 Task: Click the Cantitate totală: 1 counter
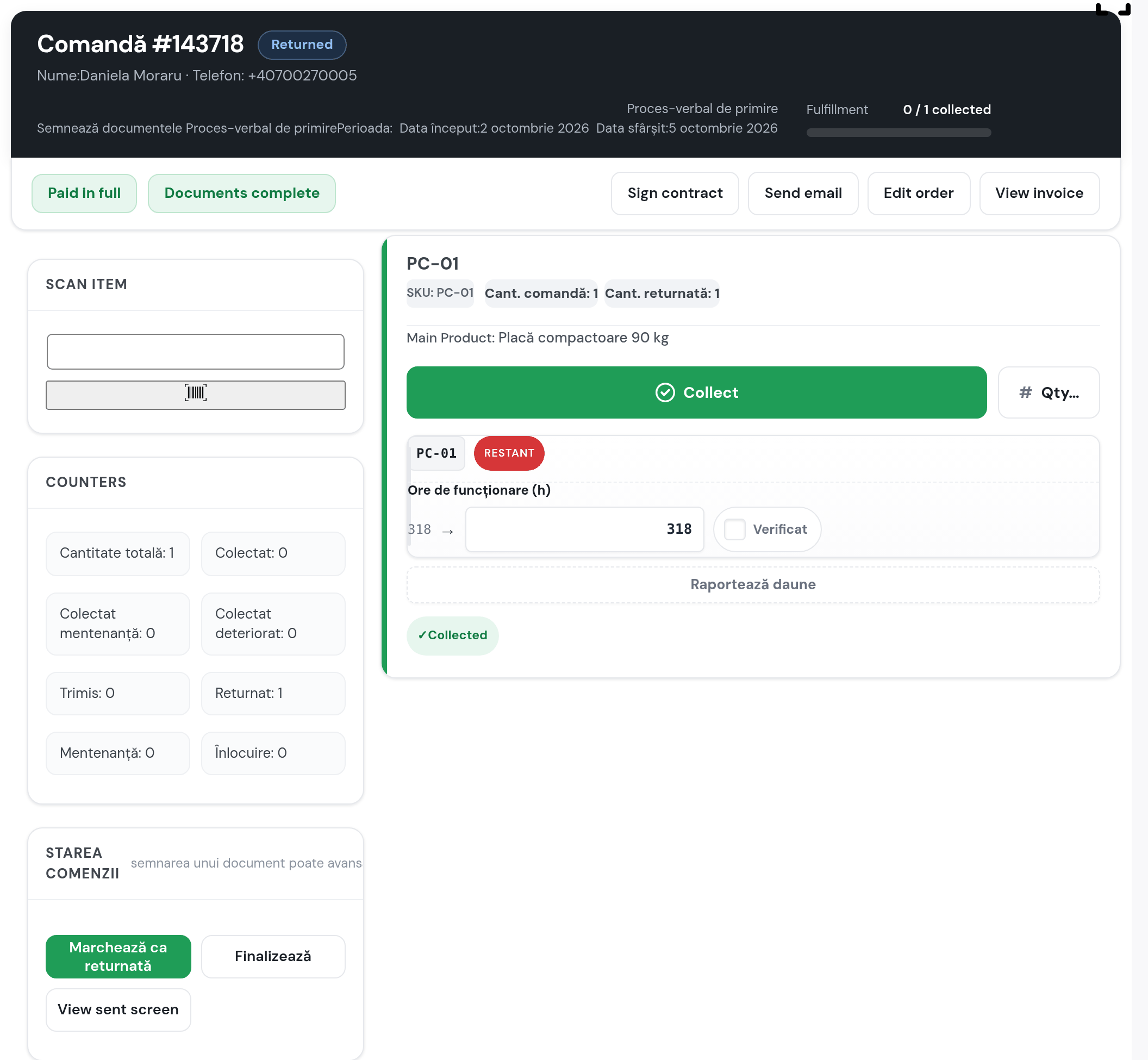(117, 553)
